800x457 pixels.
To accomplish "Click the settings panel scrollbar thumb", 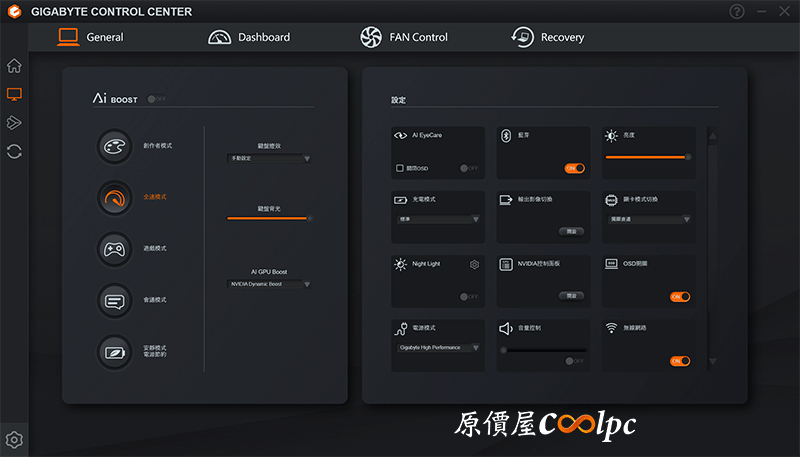I will pos(713,228).
